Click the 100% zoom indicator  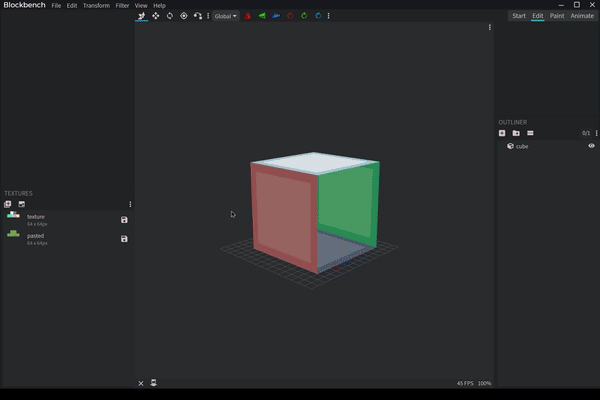tap(484, 383)
